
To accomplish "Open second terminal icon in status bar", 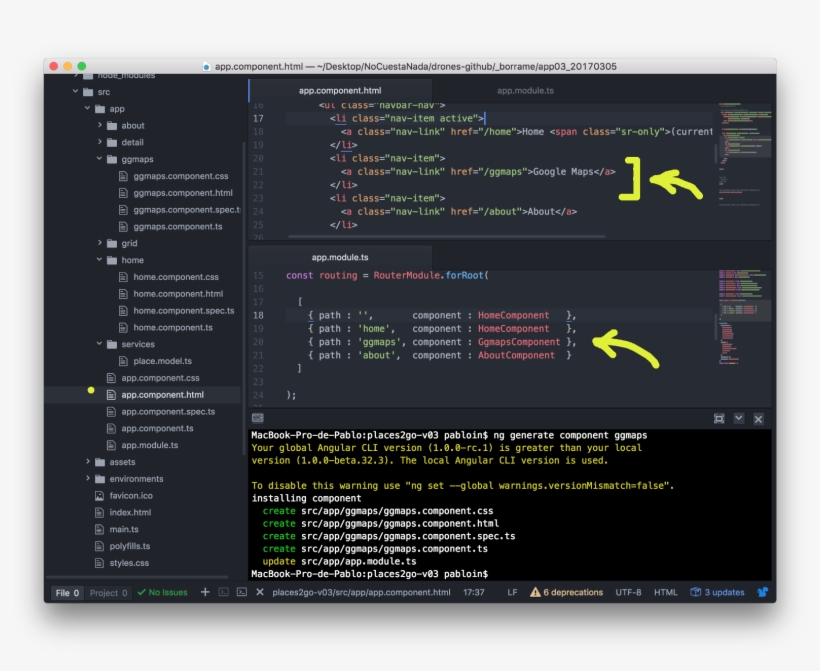I will pos(242,592).
